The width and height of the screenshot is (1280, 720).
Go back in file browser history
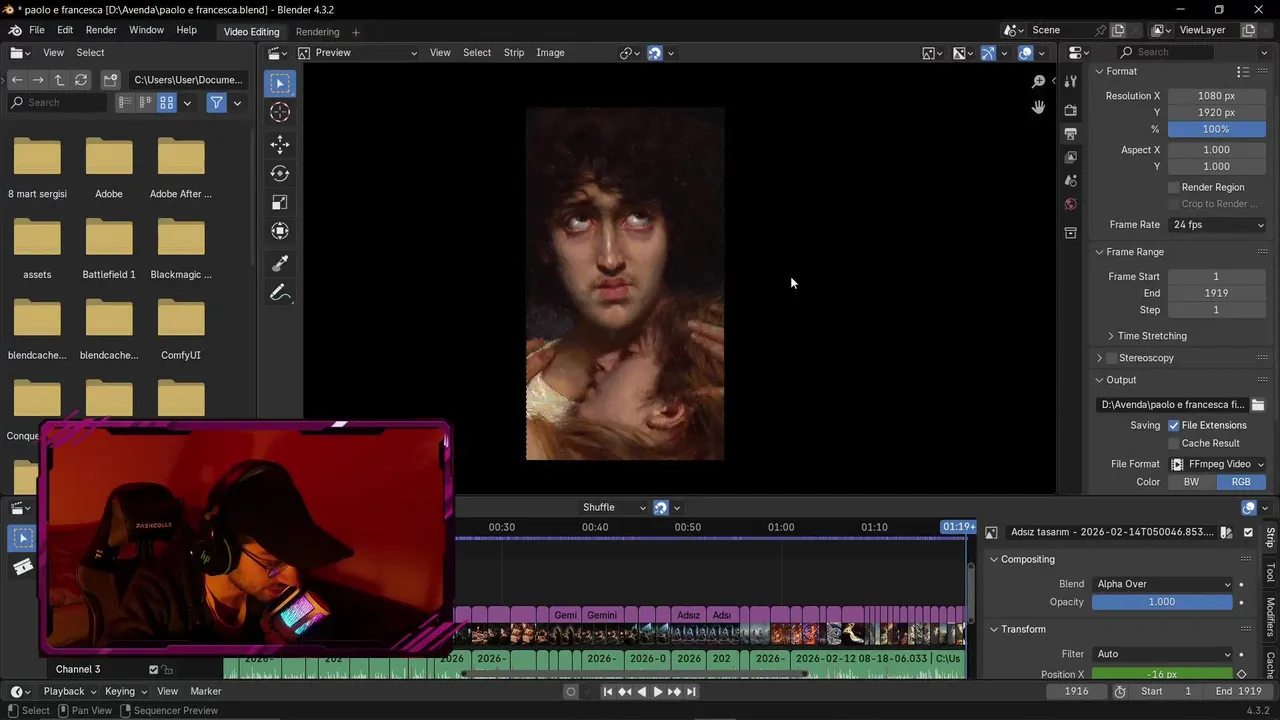17,79
